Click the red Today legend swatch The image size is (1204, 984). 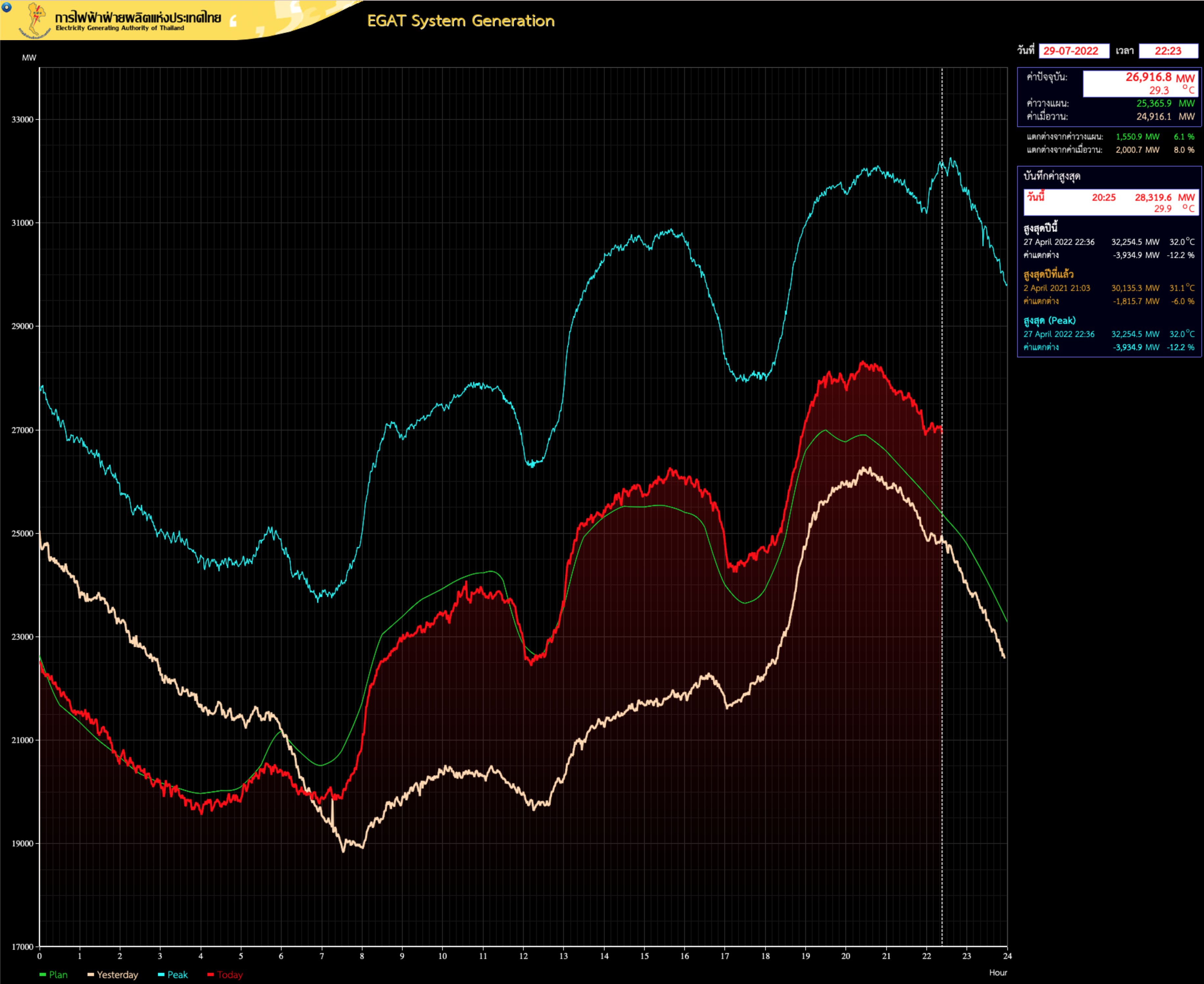click(211, 974)
